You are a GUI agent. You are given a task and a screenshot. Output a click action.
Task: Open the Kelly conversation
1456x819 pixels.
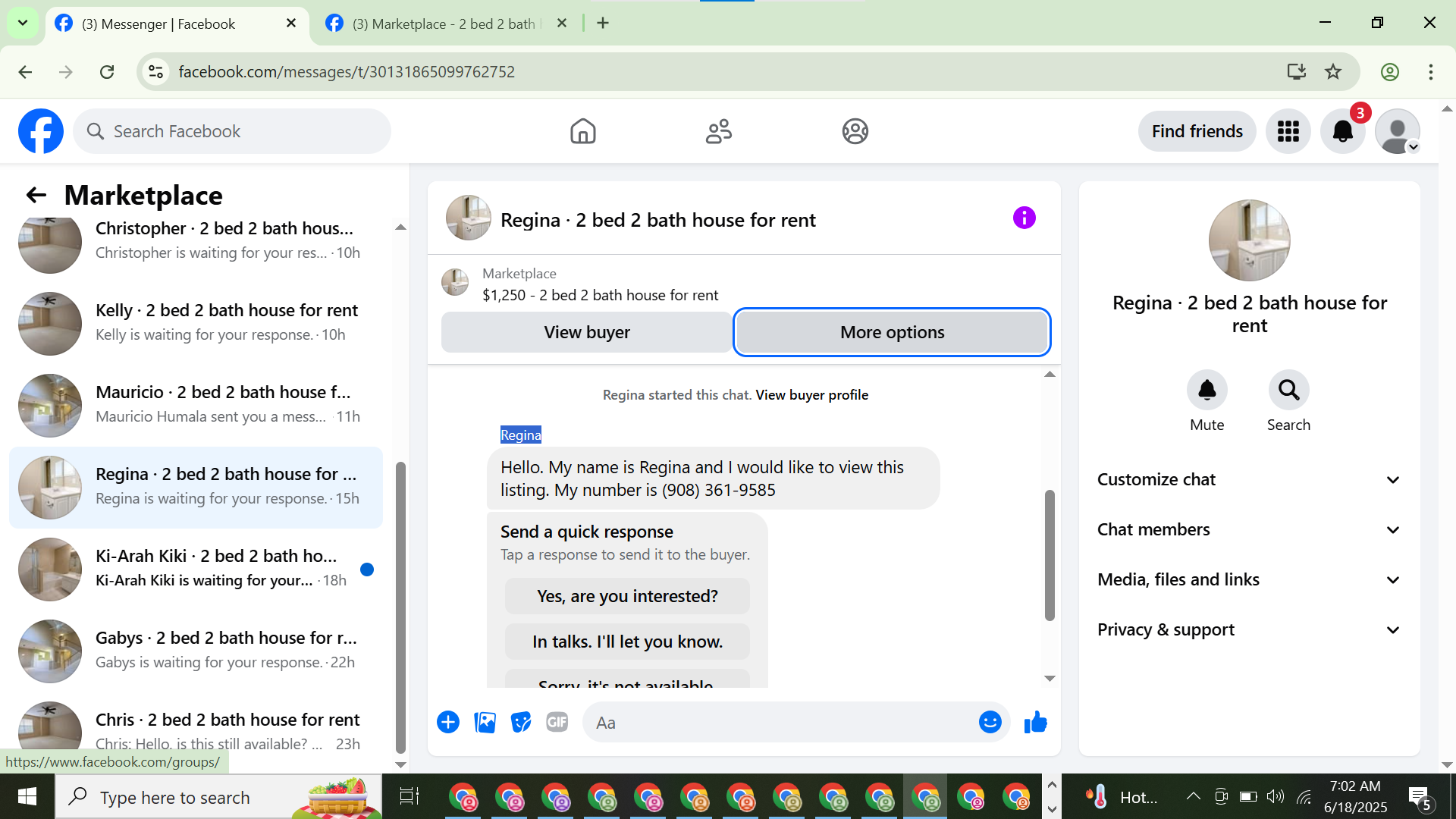pyautogui.click(x=196, y=323)
